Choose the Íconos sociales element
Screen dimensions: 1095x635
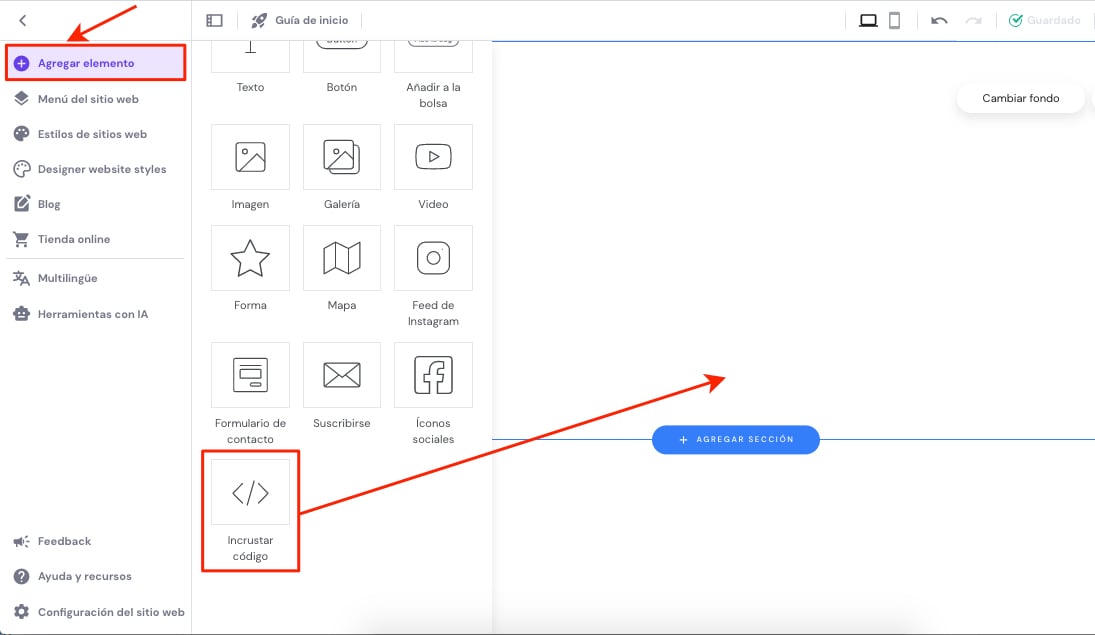(x=433, y=376)
